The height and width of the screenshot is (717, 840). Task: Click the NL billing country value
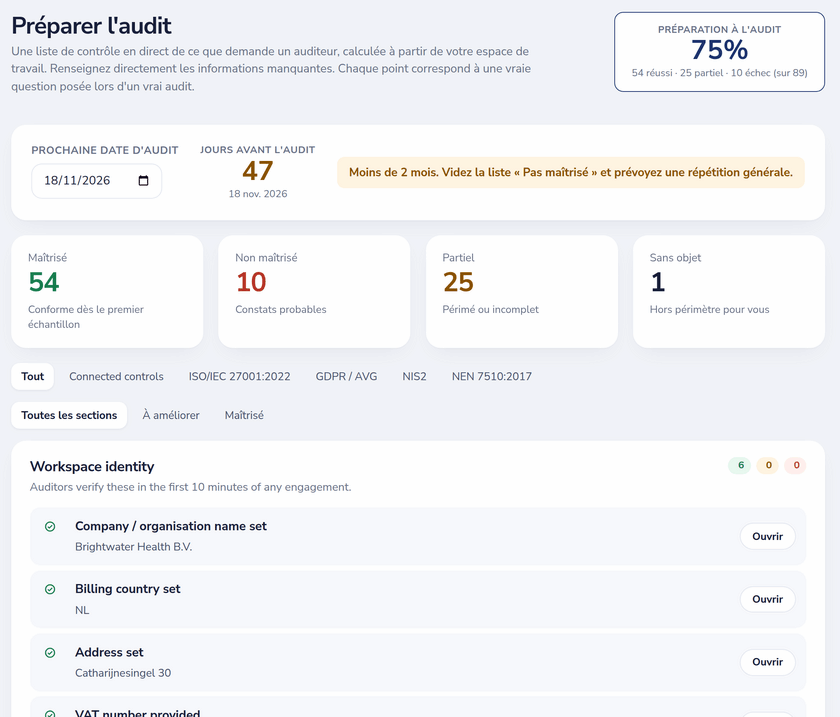pos(82,610)
